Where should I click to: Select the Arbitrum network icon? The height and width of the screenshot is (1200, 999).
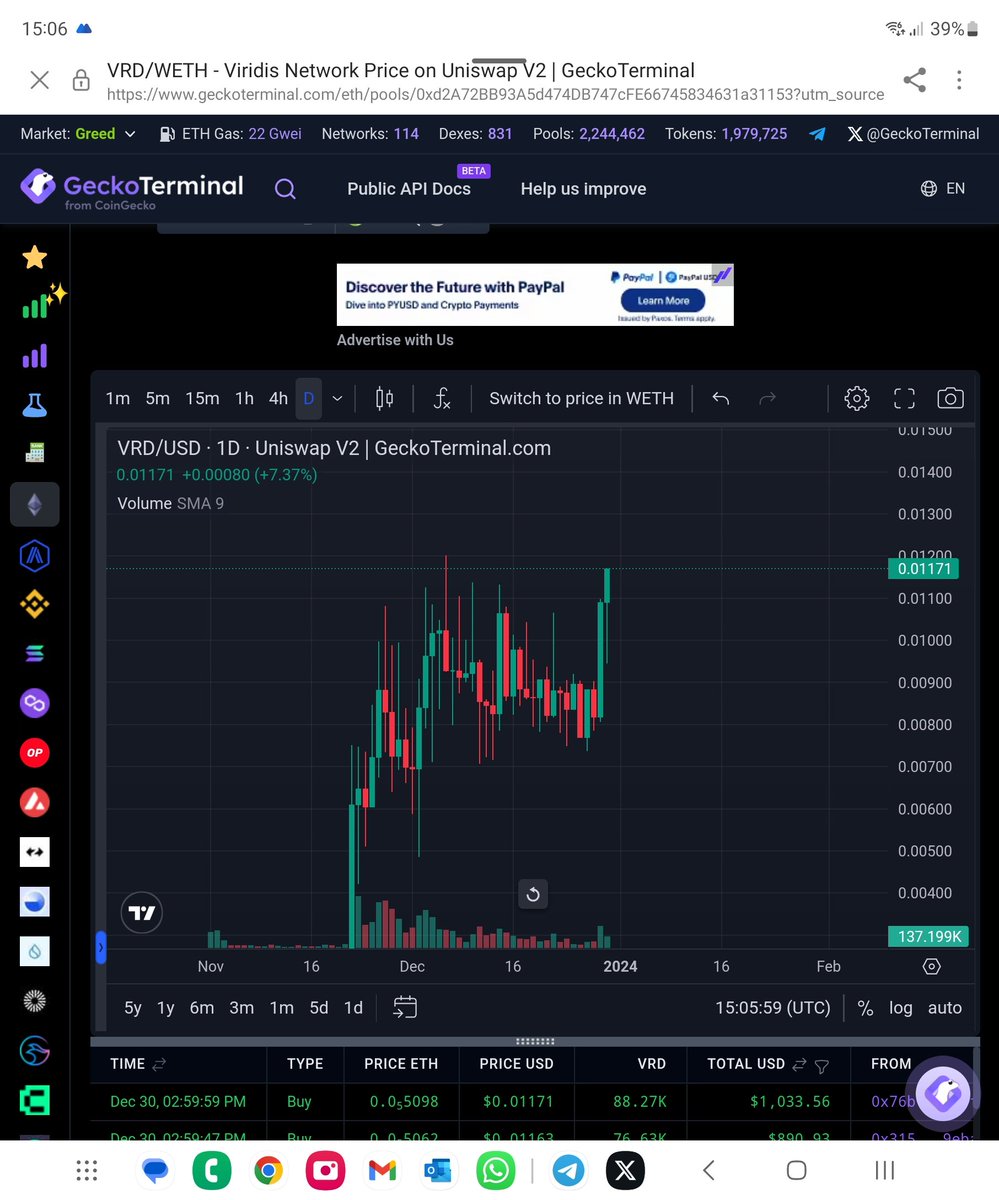(x=35, y=555)
